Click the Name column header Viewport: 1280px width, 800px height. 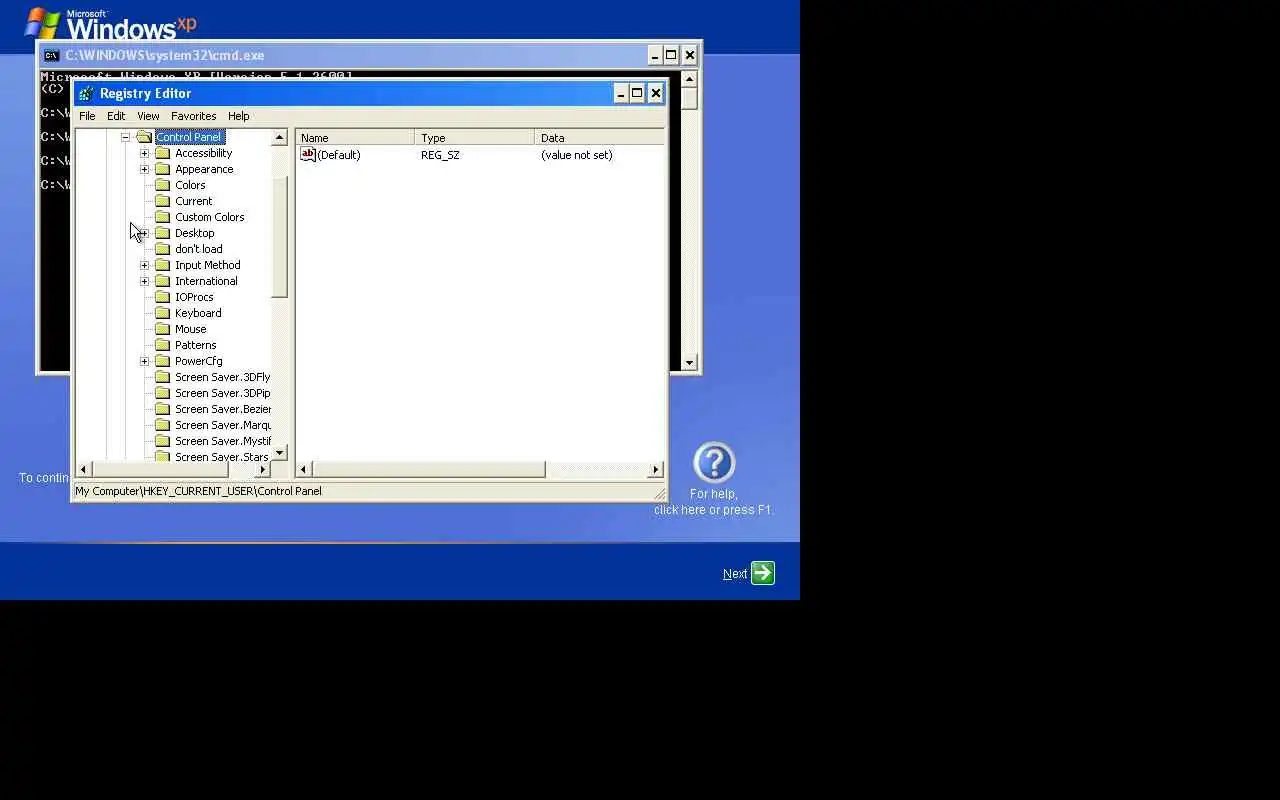355,138
